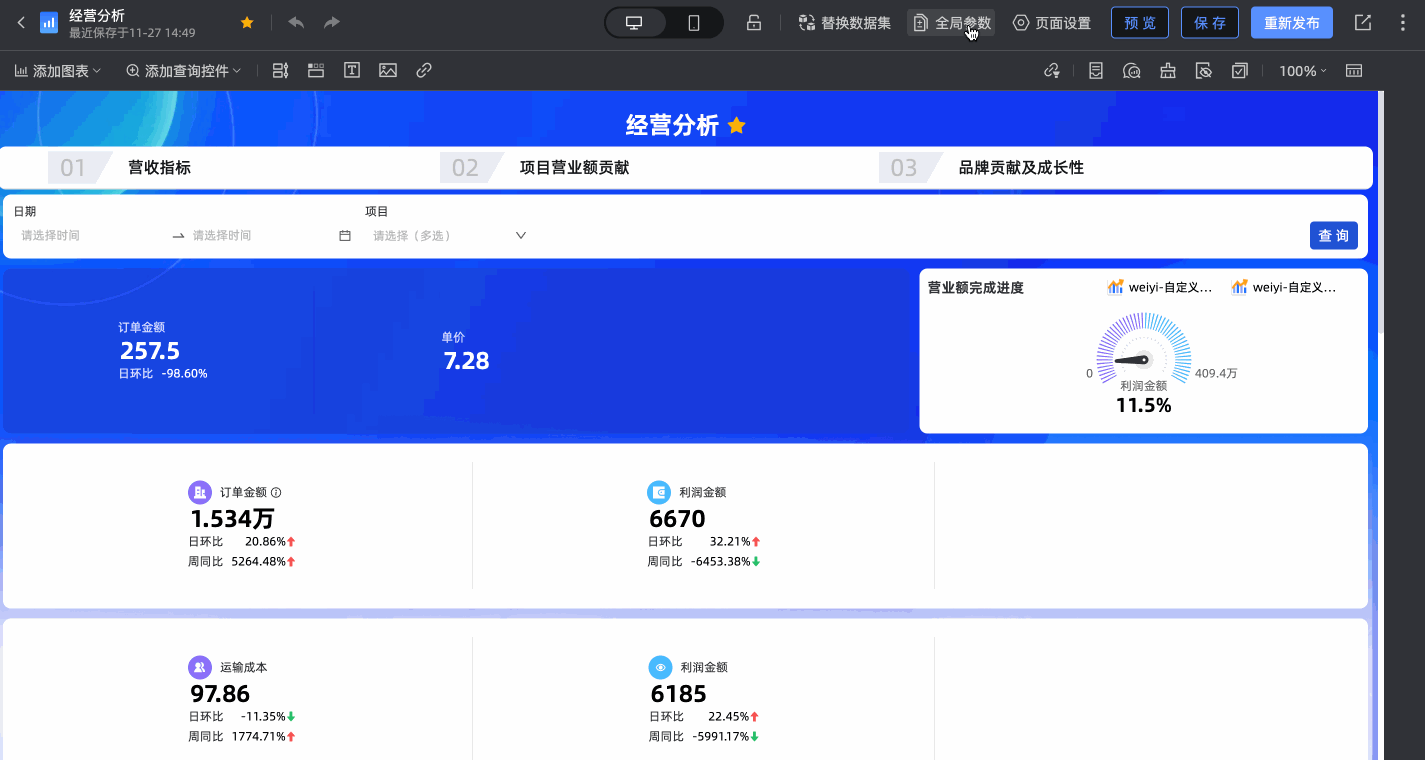Insert an image widget
1425x760 pixels.
pos(388,71)
